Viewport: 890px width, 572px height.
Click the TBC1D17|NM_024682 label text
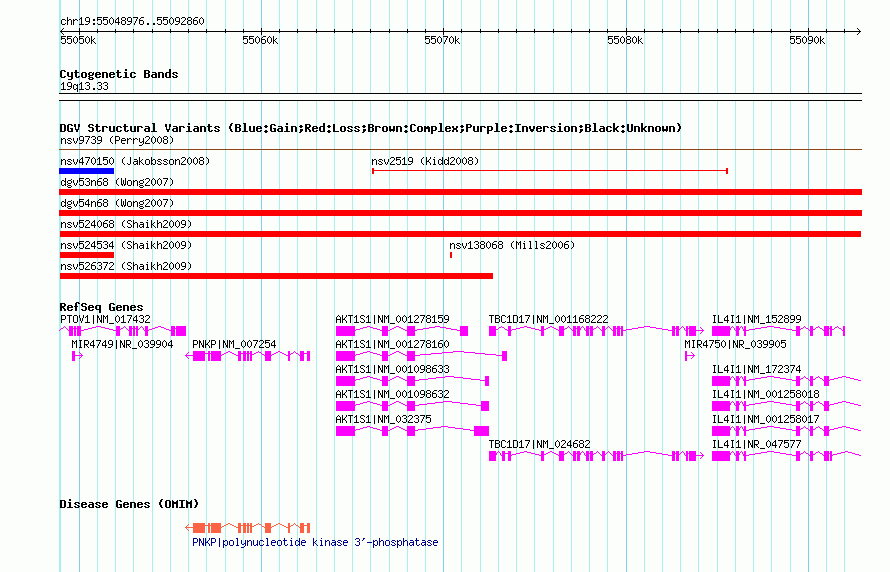click(539, 444)
